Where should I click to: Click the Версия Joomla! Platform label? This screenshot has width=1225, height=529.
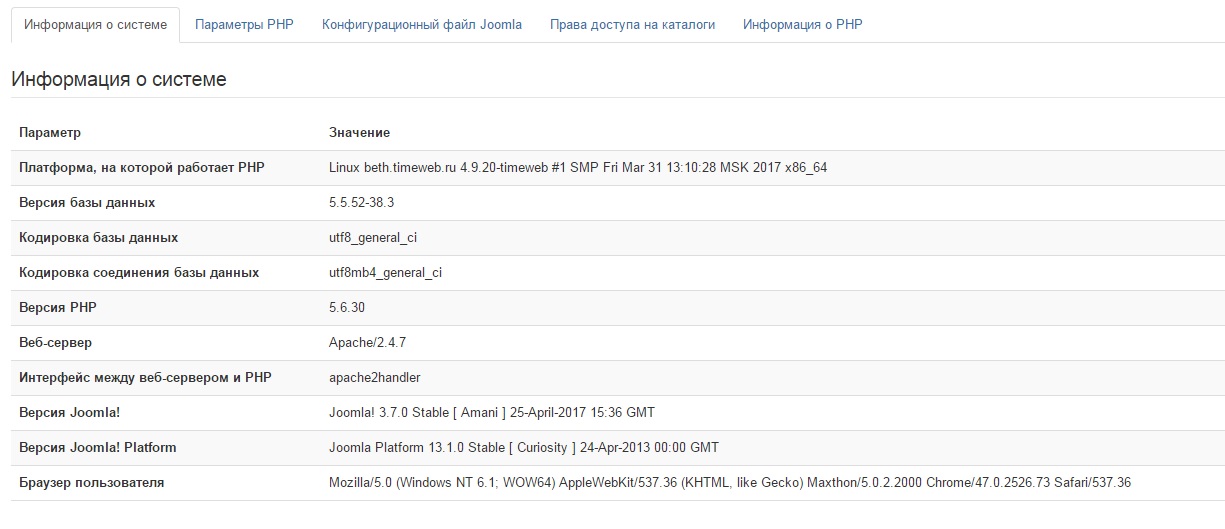(x=98, y=448)
